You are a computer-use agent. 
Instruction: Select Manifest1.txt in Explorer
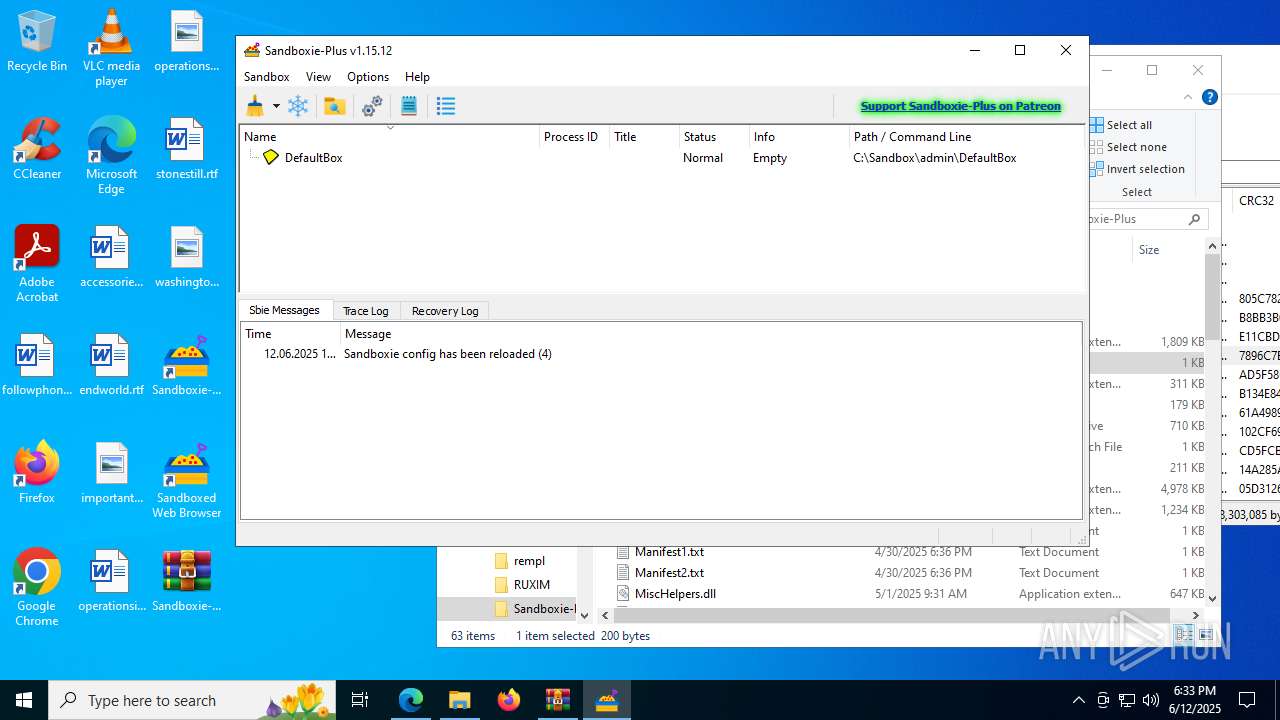tap(669, 552)
